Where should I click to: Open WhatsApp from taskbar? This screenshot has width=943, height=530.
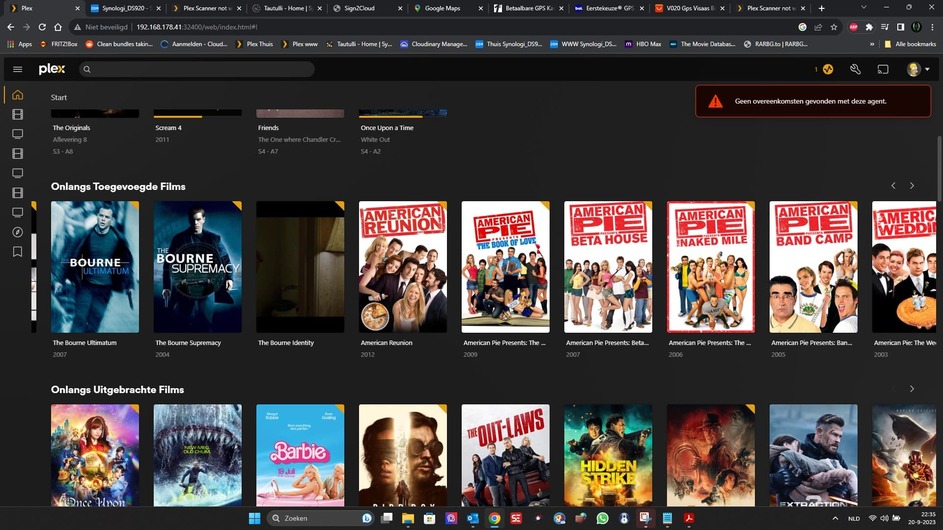[x=602, y=518]
